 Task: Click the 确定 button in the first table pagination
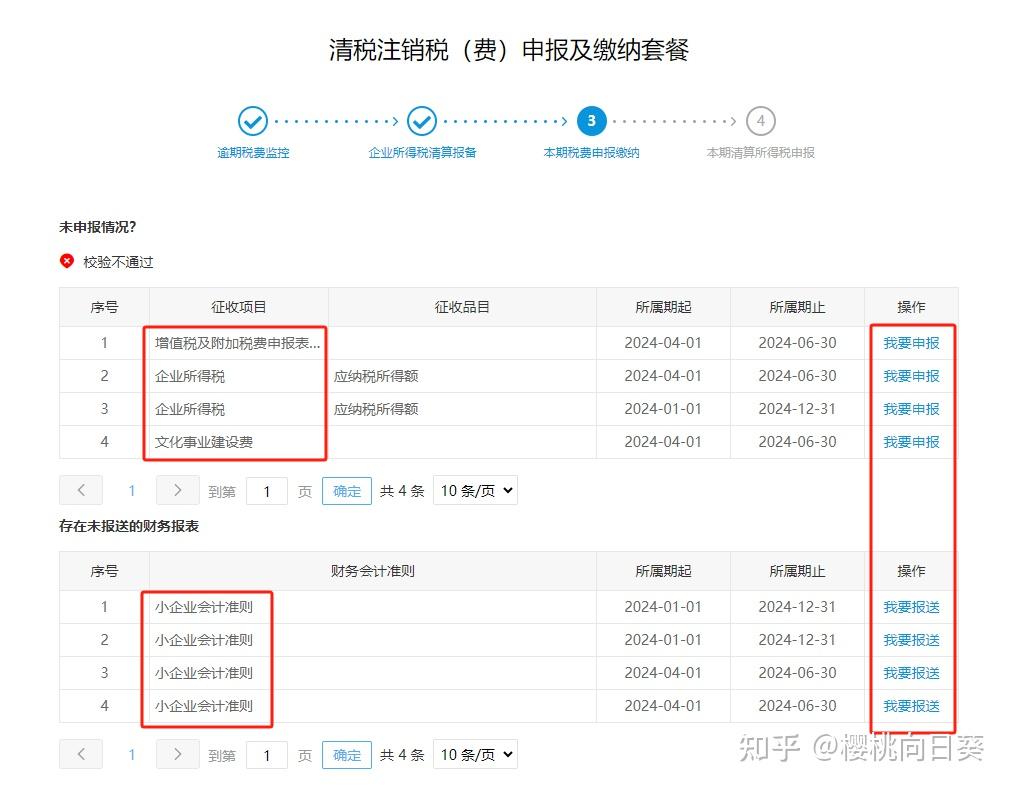pos(346,490)
